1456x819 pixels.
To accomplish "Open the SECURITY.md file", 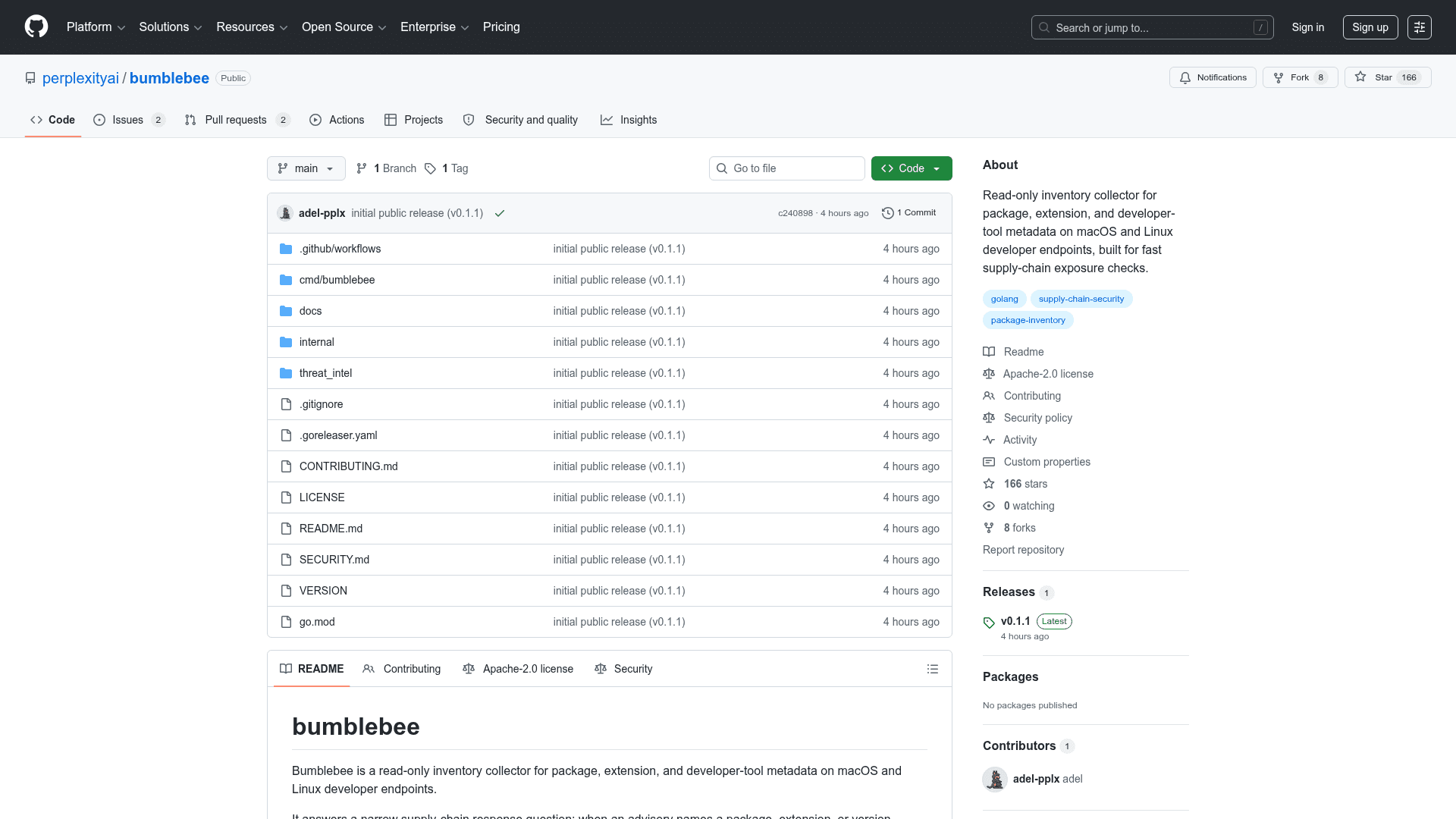I will [x=334, y=560].
